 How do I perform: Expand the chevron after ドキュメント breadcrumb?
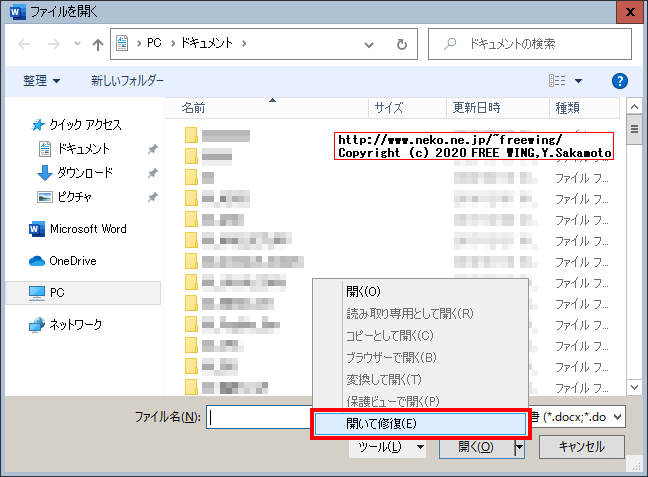(244, 43)
